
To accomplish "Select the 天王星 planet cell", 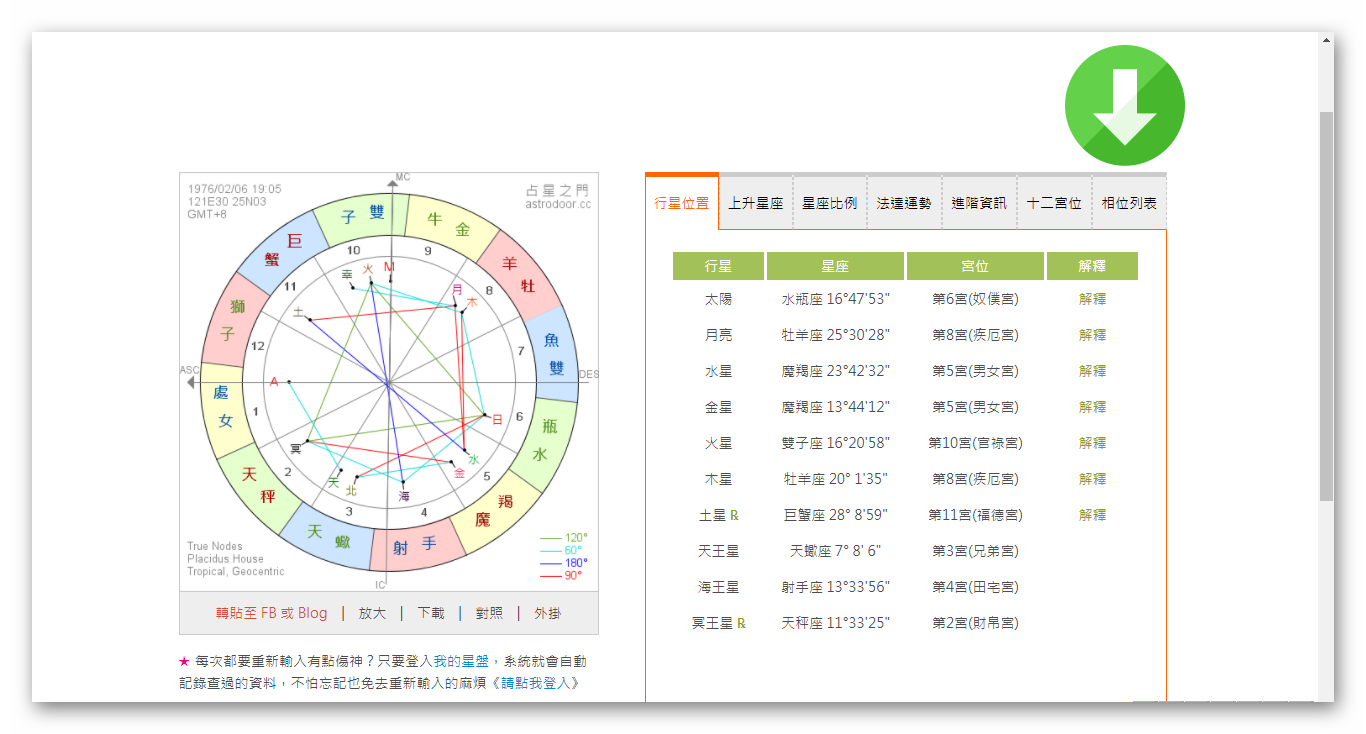I will point(718,551).
